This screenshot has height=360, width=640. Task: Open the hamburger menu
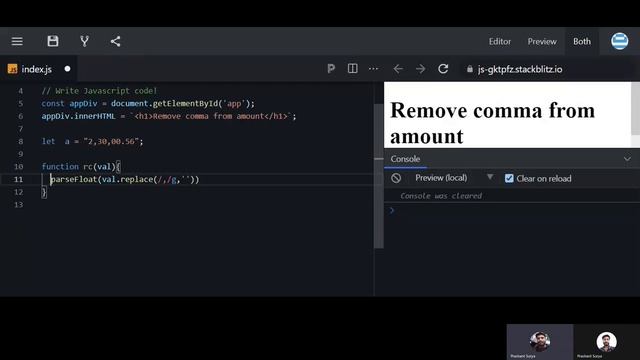(17, 41)
